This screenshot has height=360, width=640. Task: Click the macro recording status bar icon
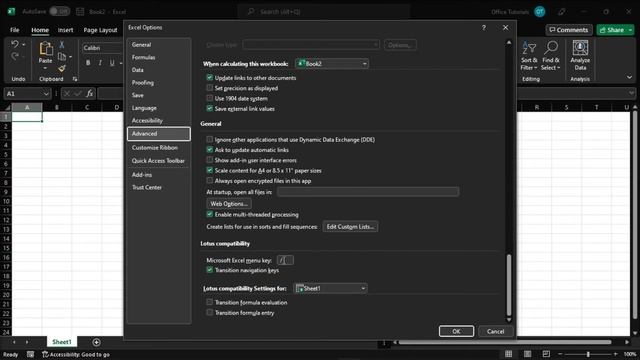click(30, 354)
